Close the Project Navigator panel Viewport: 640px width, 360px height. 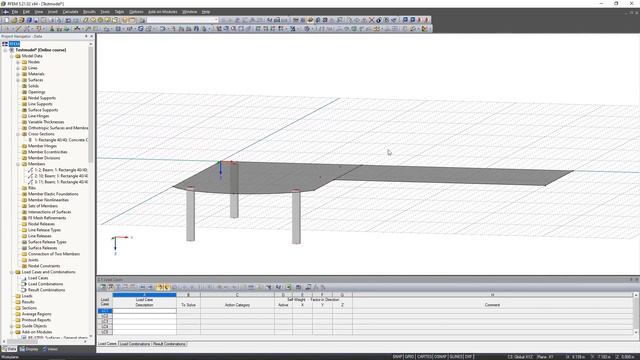tap(91, 36)
